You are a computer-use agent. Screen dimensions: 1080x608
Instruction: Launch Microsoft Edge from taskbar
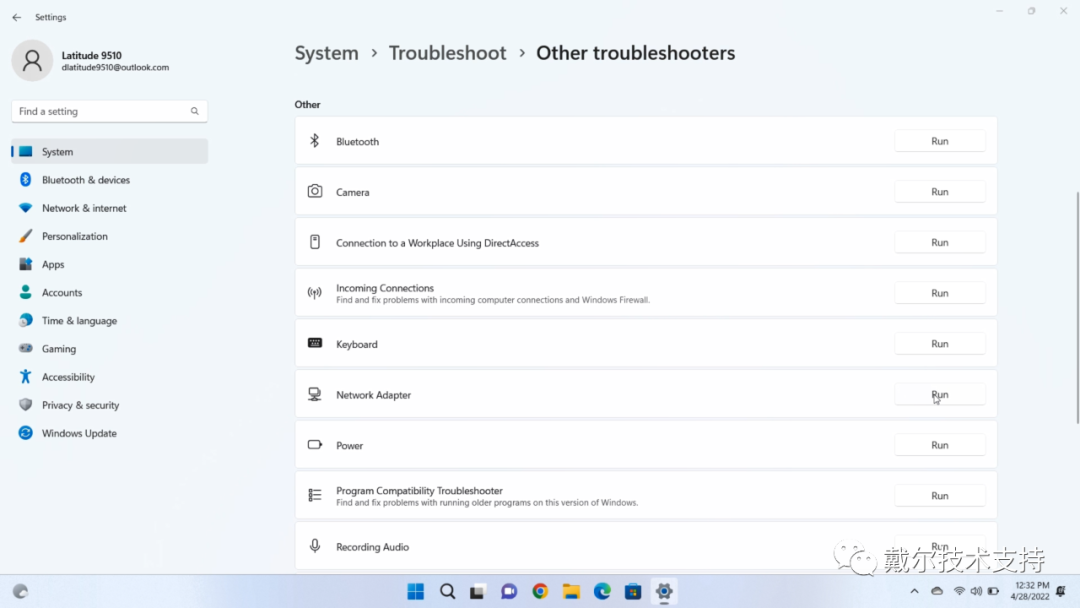tap(602, 591)
